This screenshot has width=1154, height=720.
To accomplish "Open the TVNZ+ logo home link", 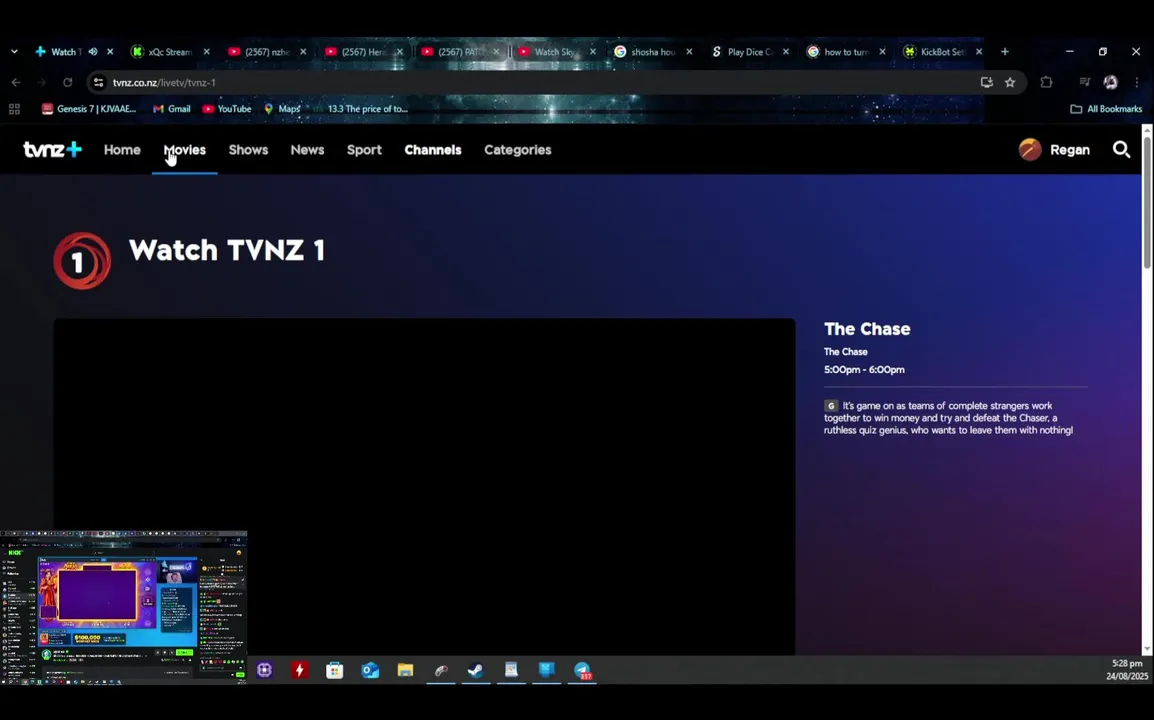I will click(52, 150).
